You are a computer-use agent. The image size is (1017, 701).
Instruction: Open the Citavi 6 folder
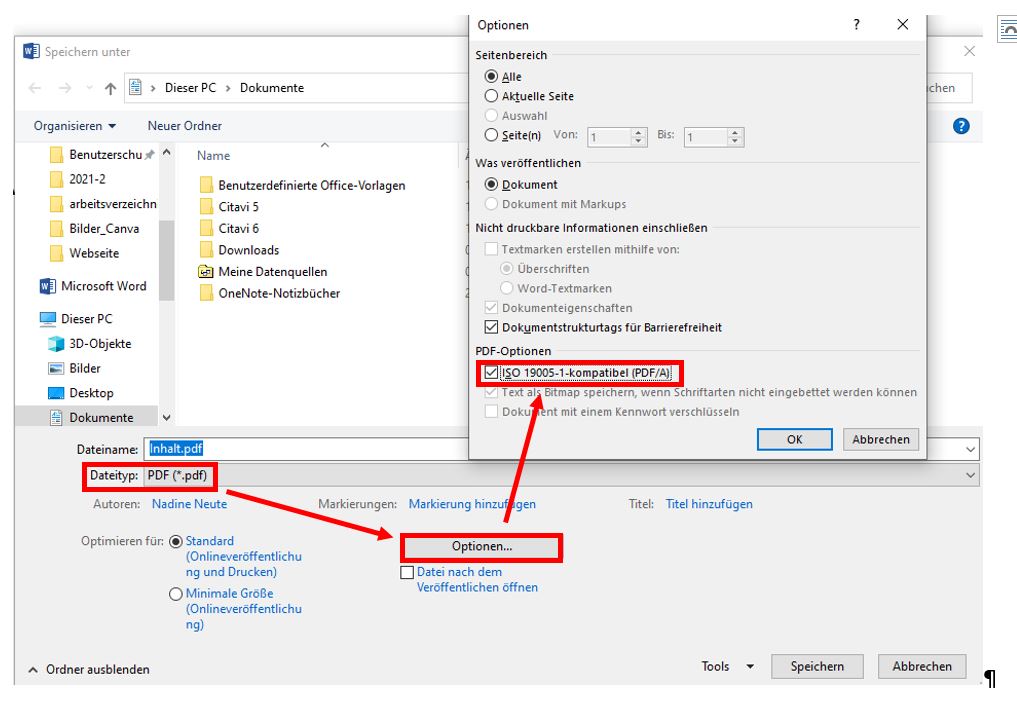point(238,228)
